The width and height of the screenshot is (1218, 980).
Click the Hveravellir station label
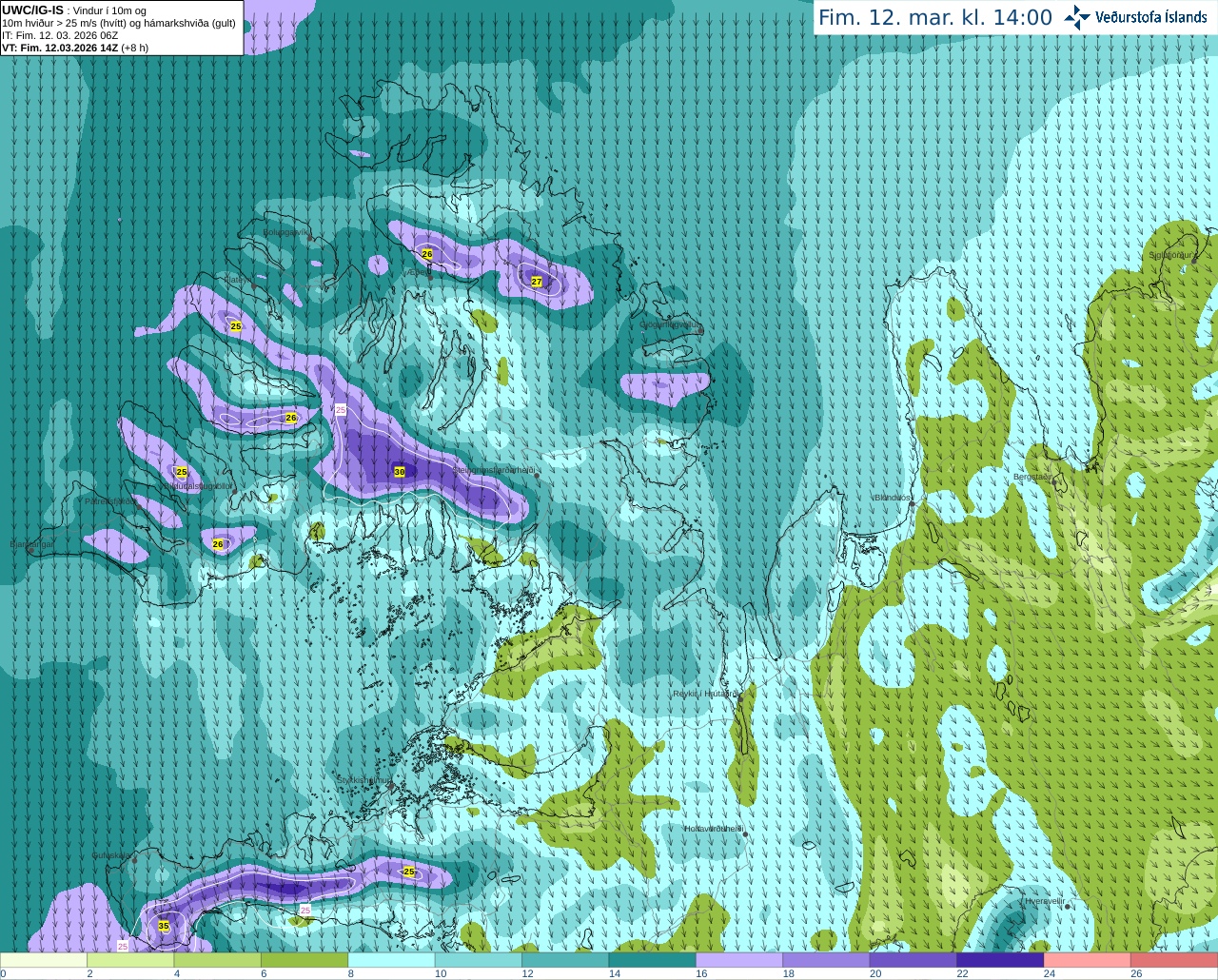(1044, 901)
